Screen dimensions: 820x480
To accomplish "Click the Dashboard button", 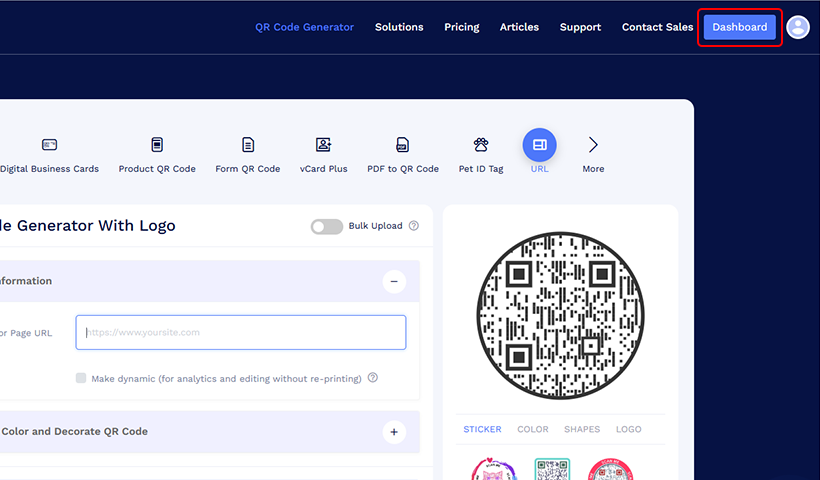I will point(739,27).
